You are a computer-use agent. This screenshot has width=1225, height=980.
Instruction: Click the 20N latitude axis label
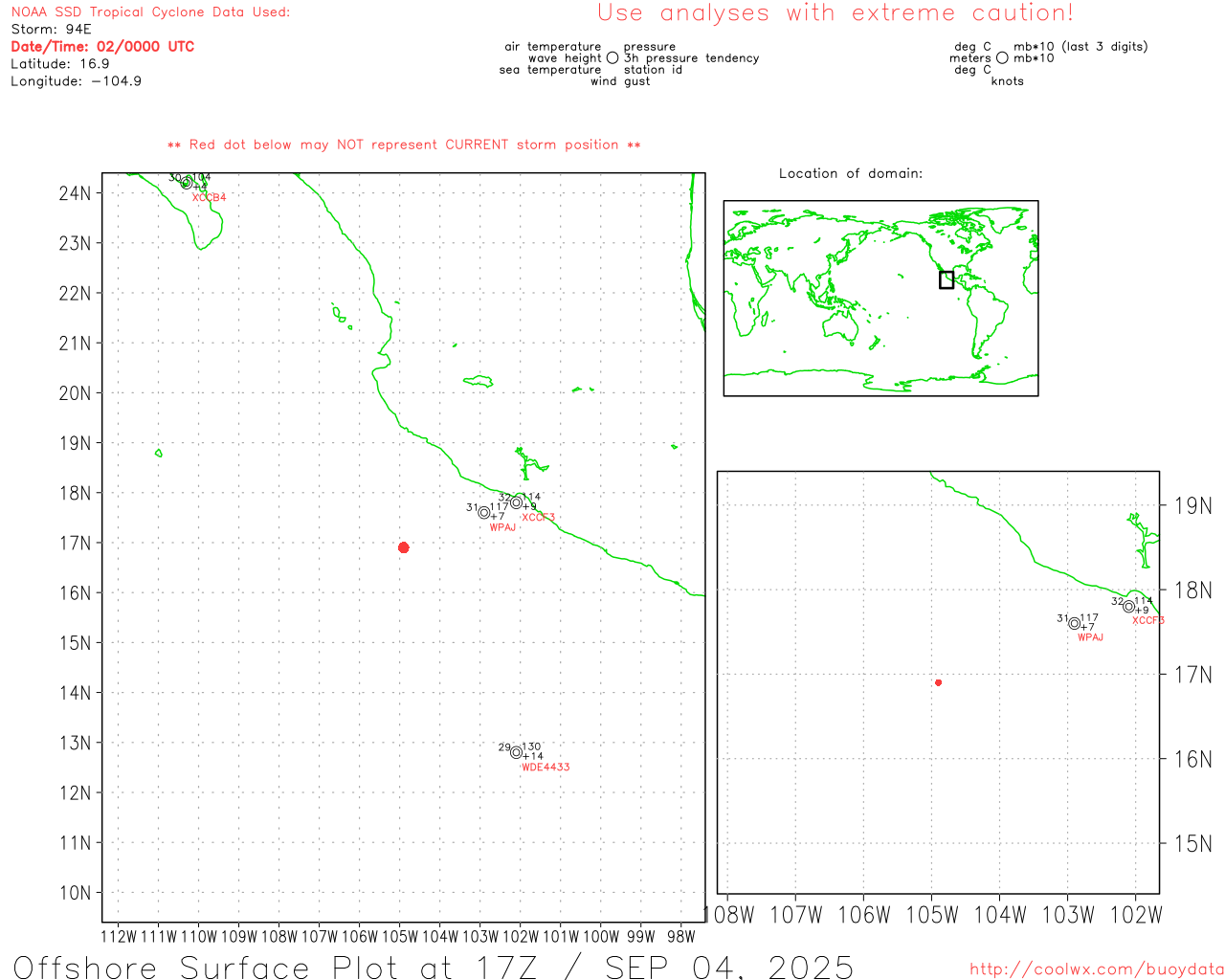click(x=75, y=393)
